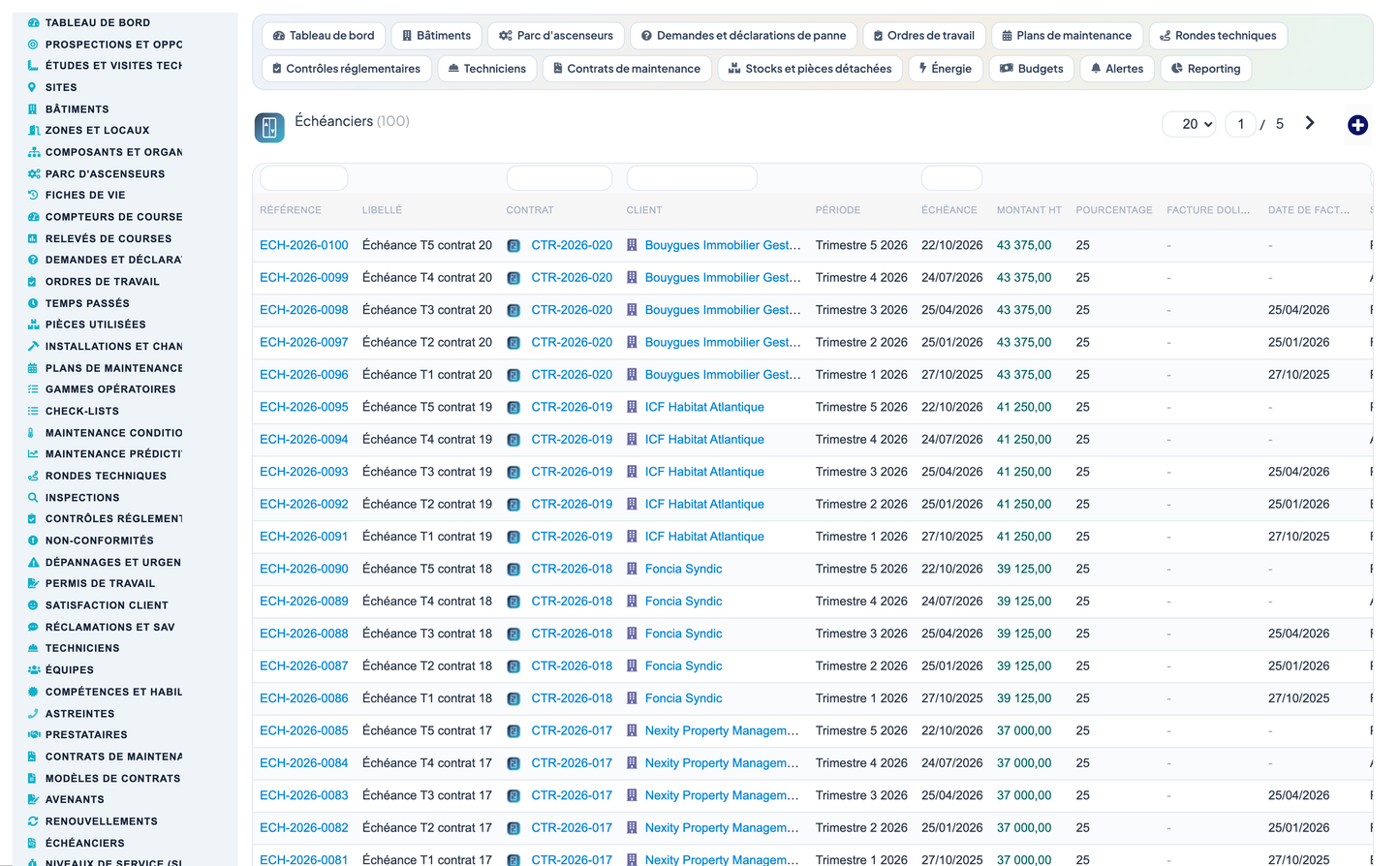The image size is (1400, 866).
Task: Click the Parc d'ascenseurs gears icon in sidebar
Action: (33, 174)
